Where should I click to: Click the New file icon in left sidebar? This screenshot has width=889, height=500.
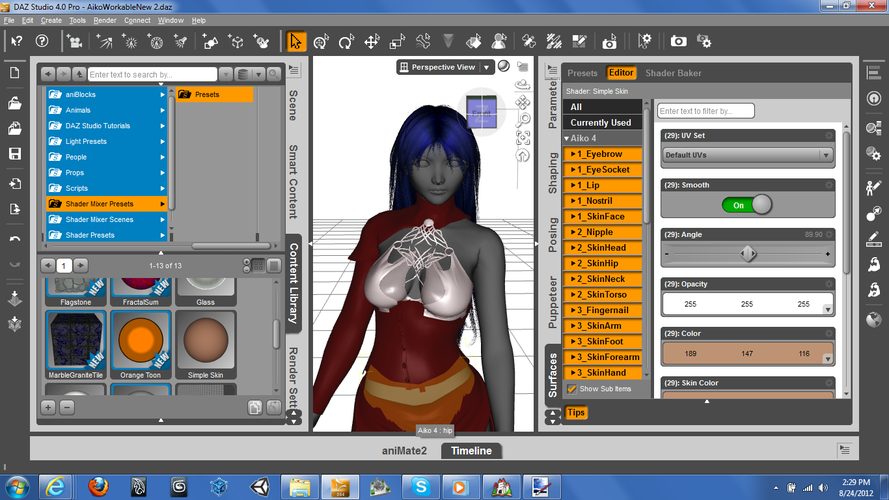14,73
